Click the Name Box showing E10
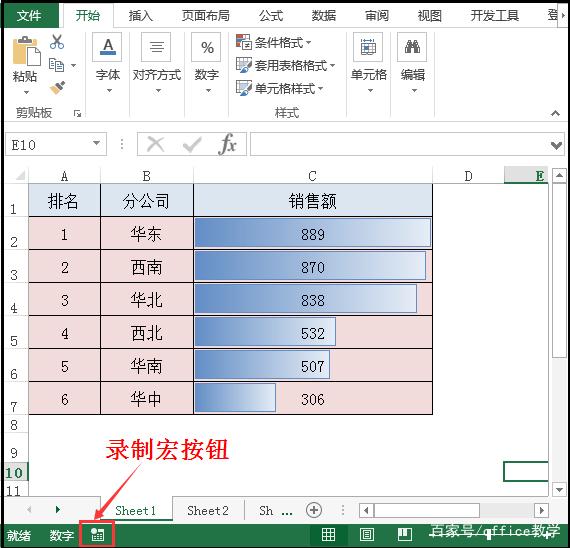The height and width of the screenshot is (548, 570). pyautogui.click(x=56, y=144)
